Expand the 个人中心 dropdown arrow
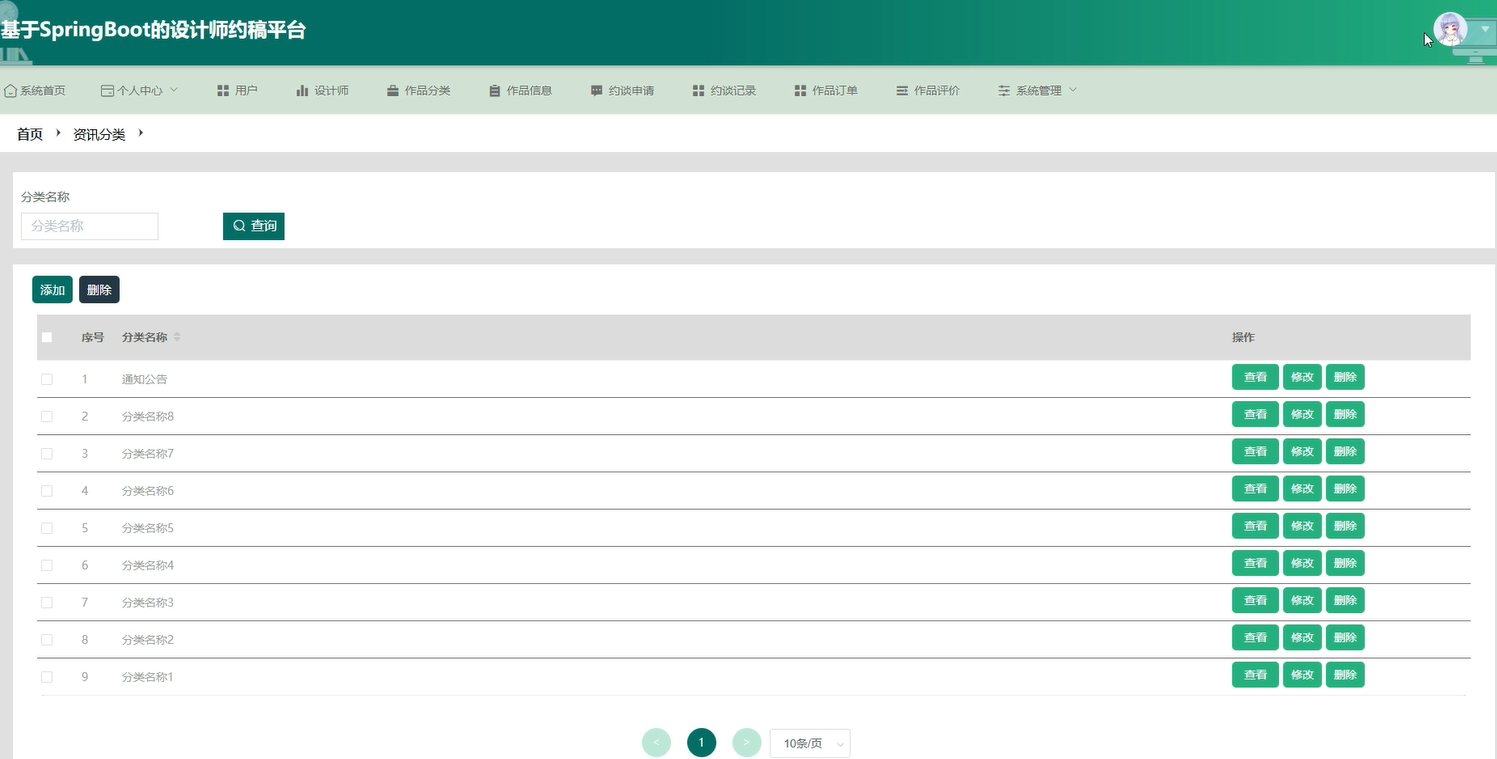1497x759 pixels. click(174, 90)
